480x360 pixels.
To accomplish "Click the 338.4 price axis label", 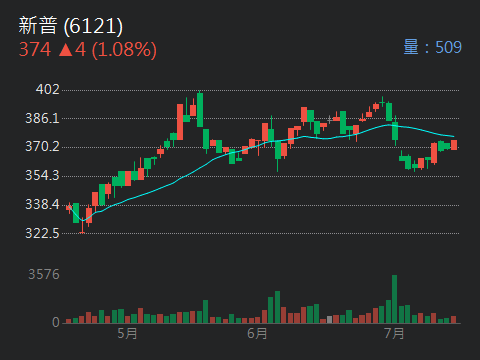I will (43, 204).
